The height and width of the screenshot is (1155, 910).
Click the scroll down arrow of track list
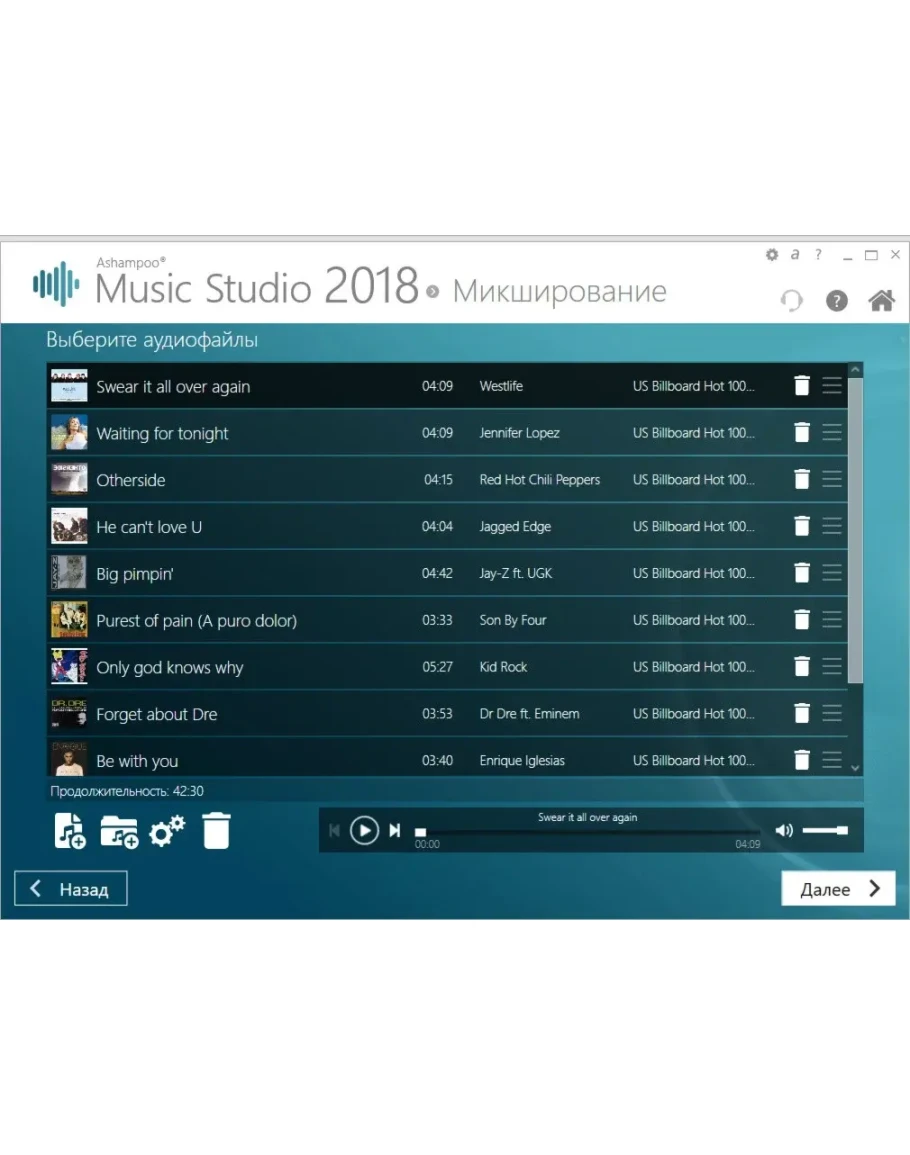tap(855, 767)
